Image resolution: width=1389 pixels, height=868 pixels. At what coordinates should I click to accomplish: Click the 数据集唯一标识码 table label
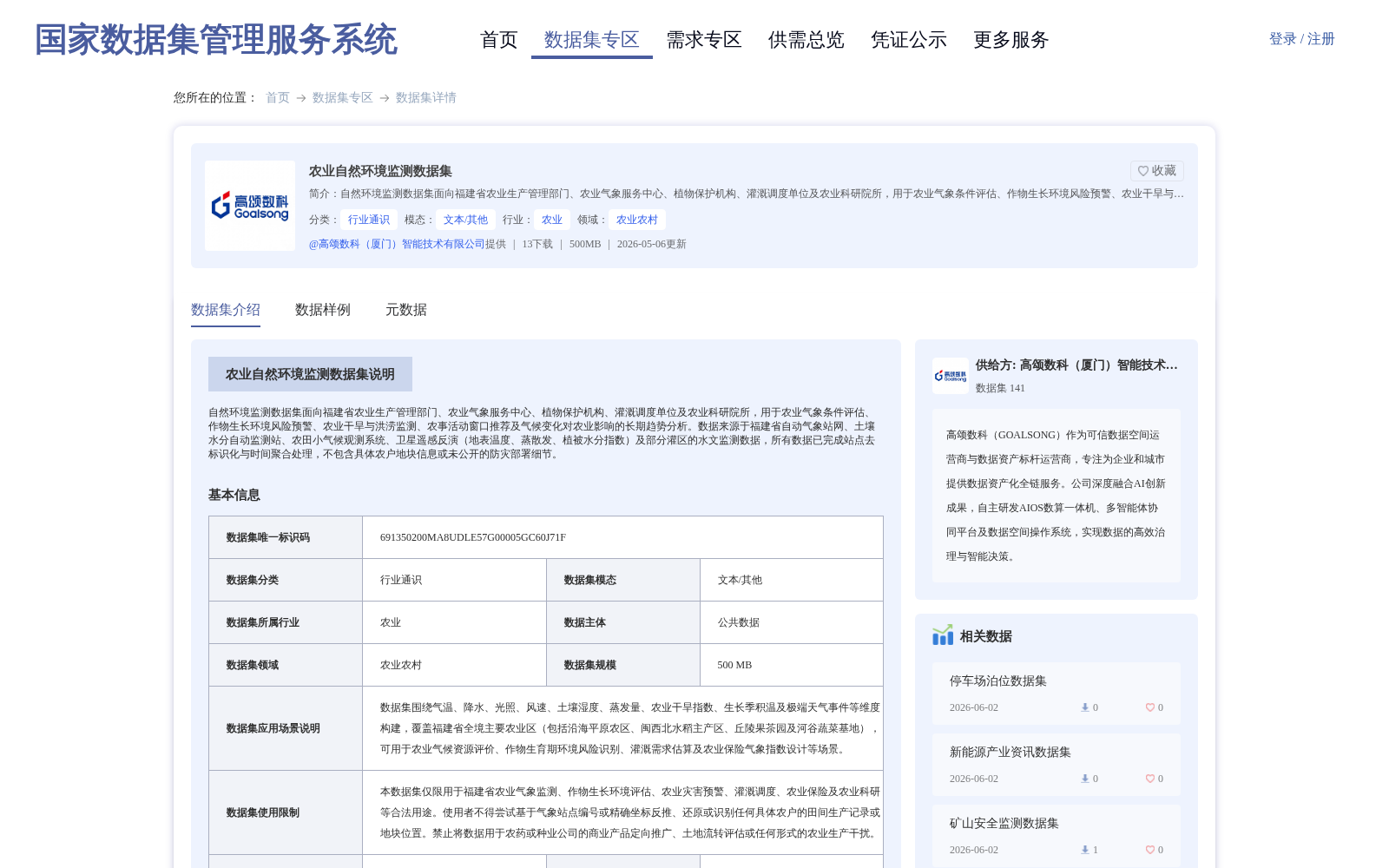coord(268,537)
